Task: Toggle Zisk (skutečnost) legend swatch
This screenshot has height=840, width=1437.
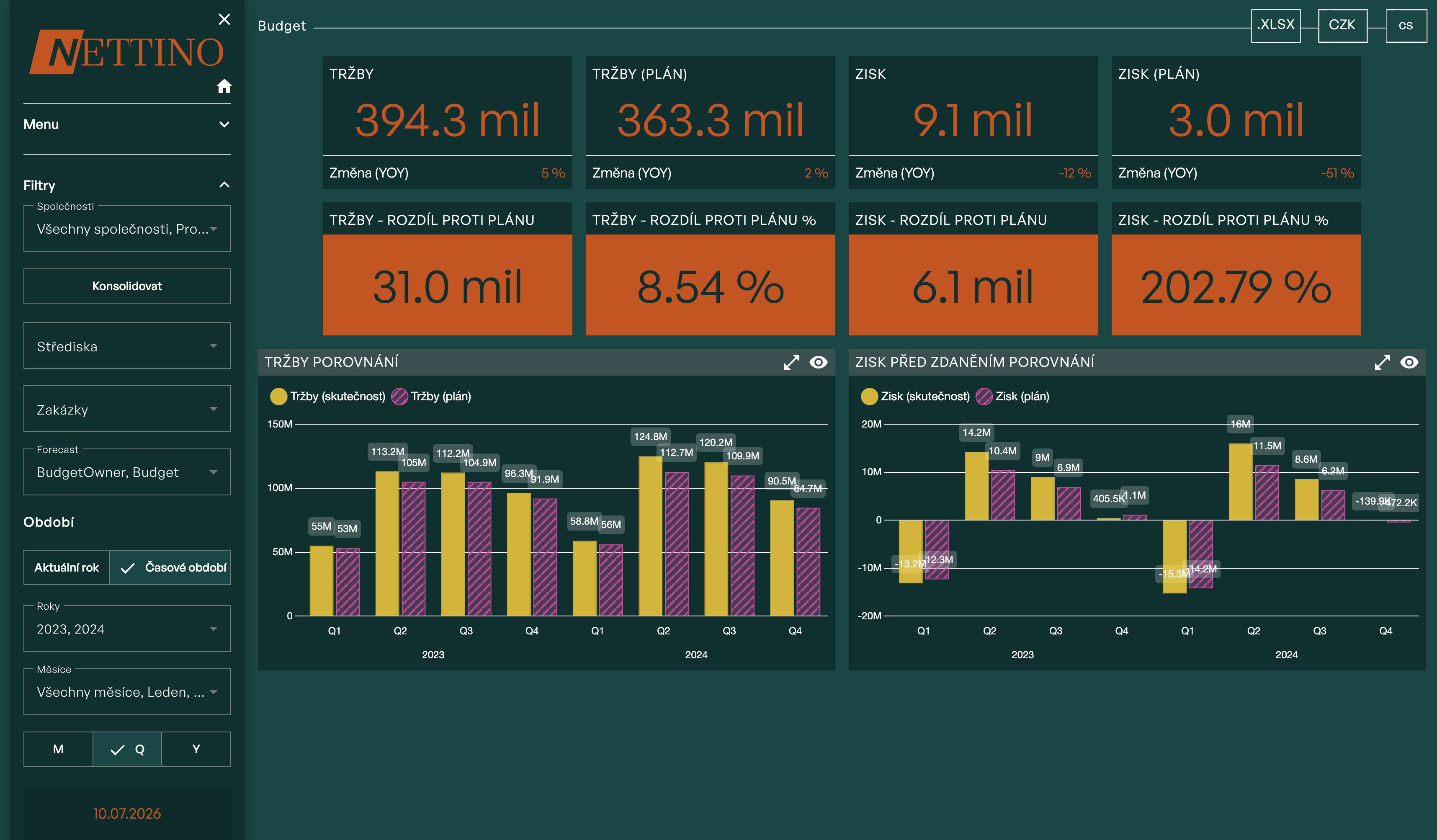Action: [x=869, y=396]
